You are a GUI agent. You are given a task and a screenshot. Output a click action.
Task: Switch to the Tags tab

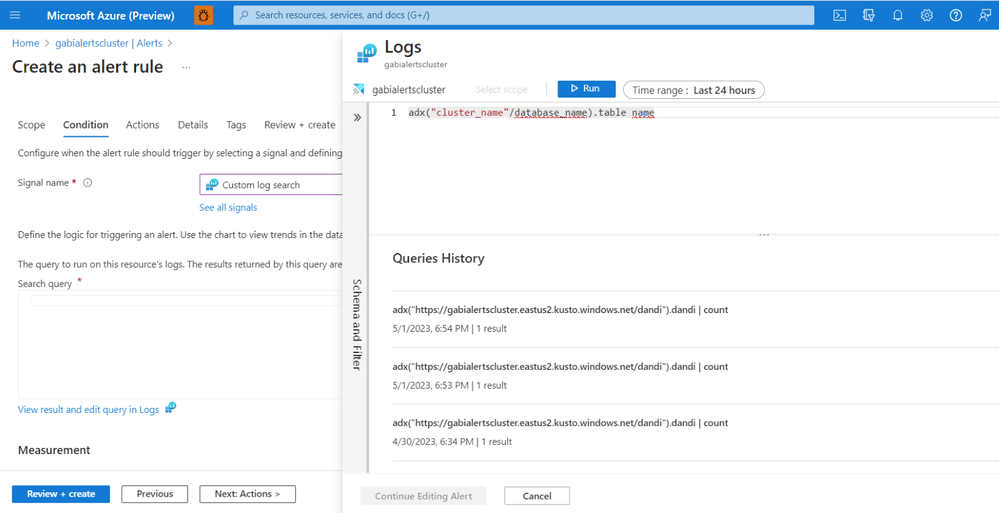(236, 125)
